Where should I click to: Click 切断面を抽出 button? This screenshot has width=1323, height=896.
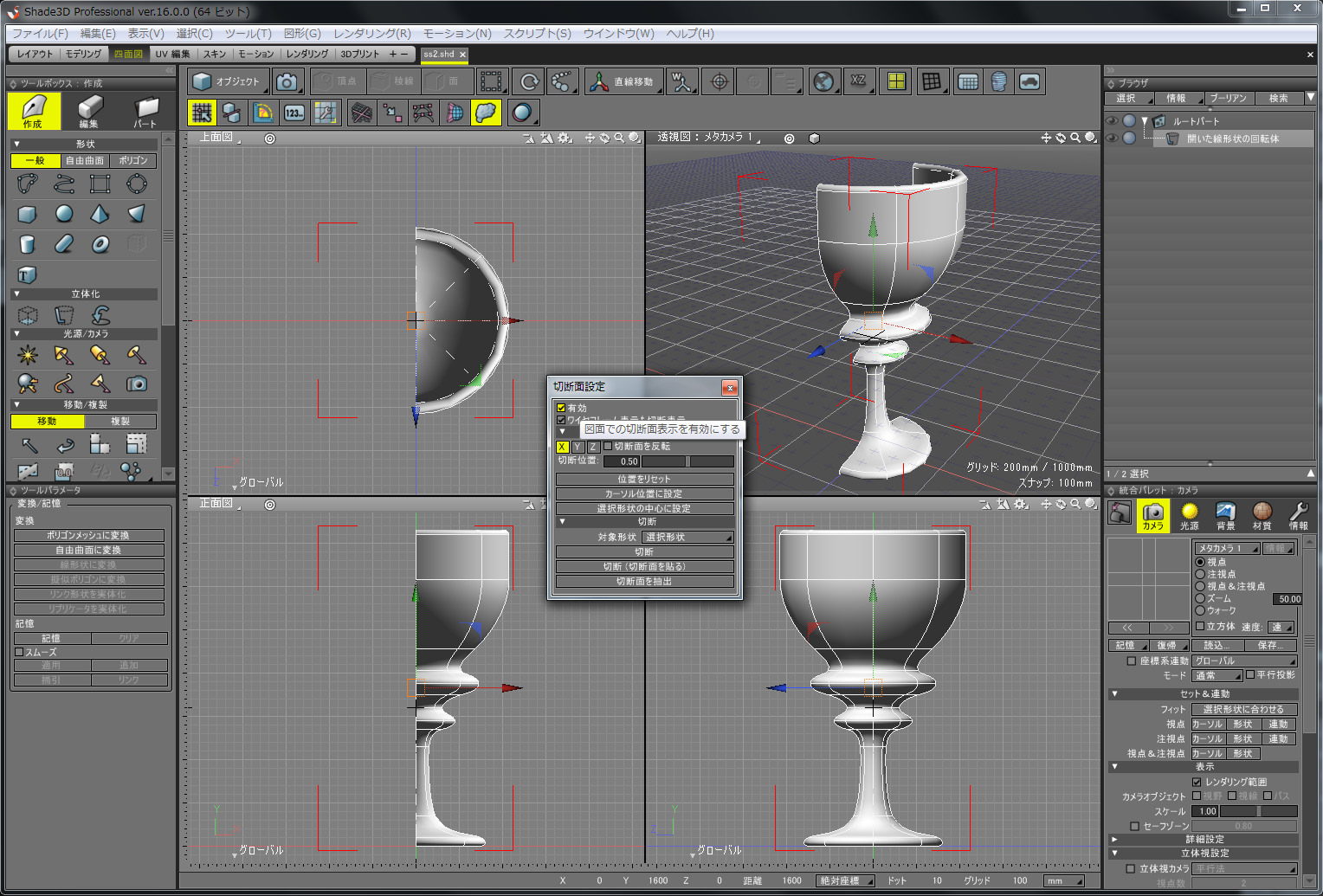(x=645, y=582)
